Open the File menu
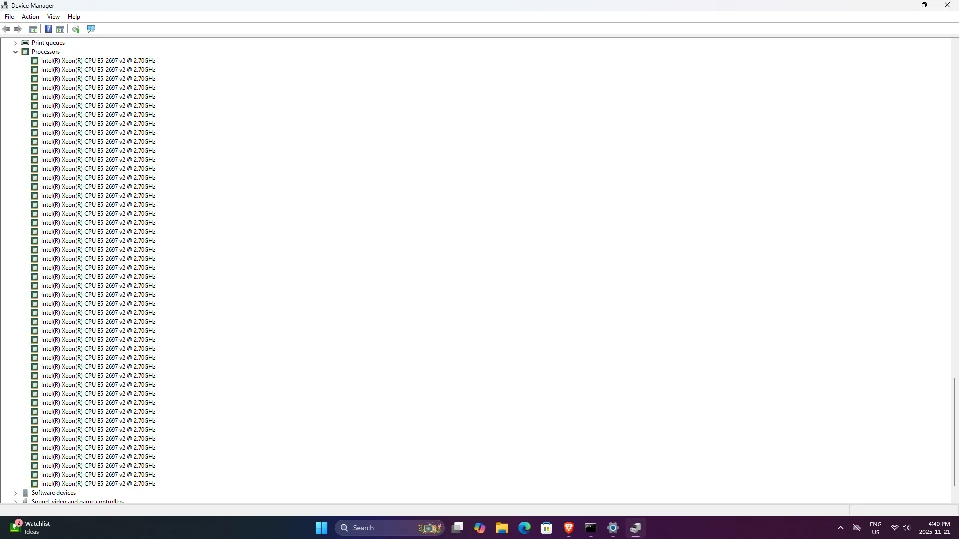This screenshot has width=959, height=539. pos(9,17)
